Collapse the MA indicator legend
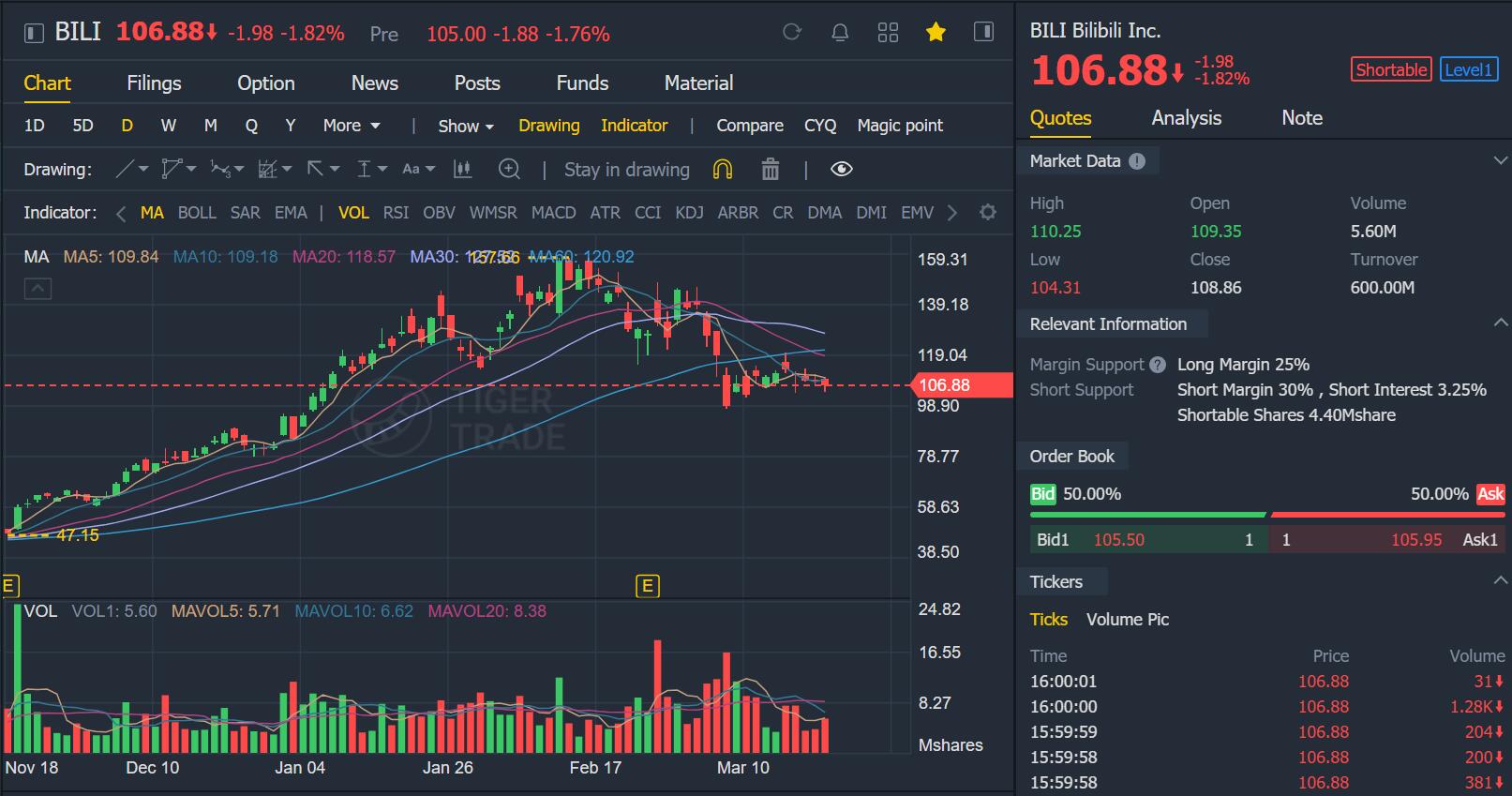Image resolution: width=1512 pixels, height=796 pixels. 37,289
